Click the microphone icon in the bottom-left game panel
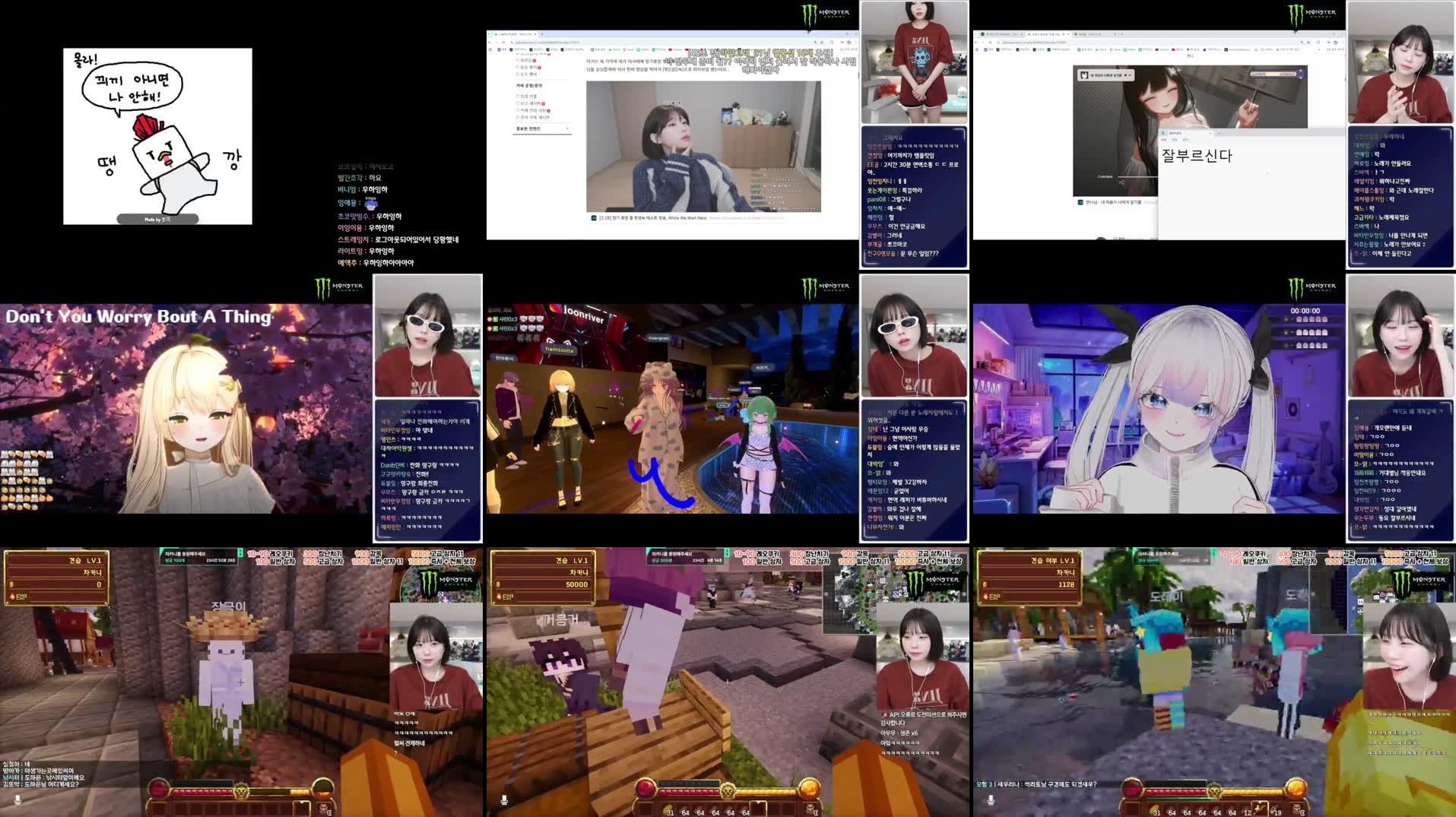Image resolution: width=1456 pixels, height=817 pixels. click(x=17, y=800)
